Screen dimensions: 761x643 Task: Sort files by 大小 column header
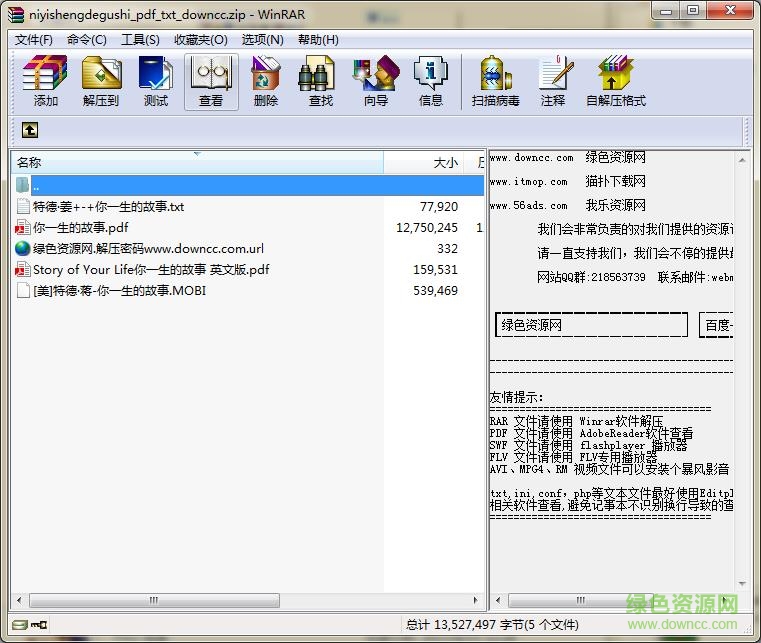(x=423, y=163)
